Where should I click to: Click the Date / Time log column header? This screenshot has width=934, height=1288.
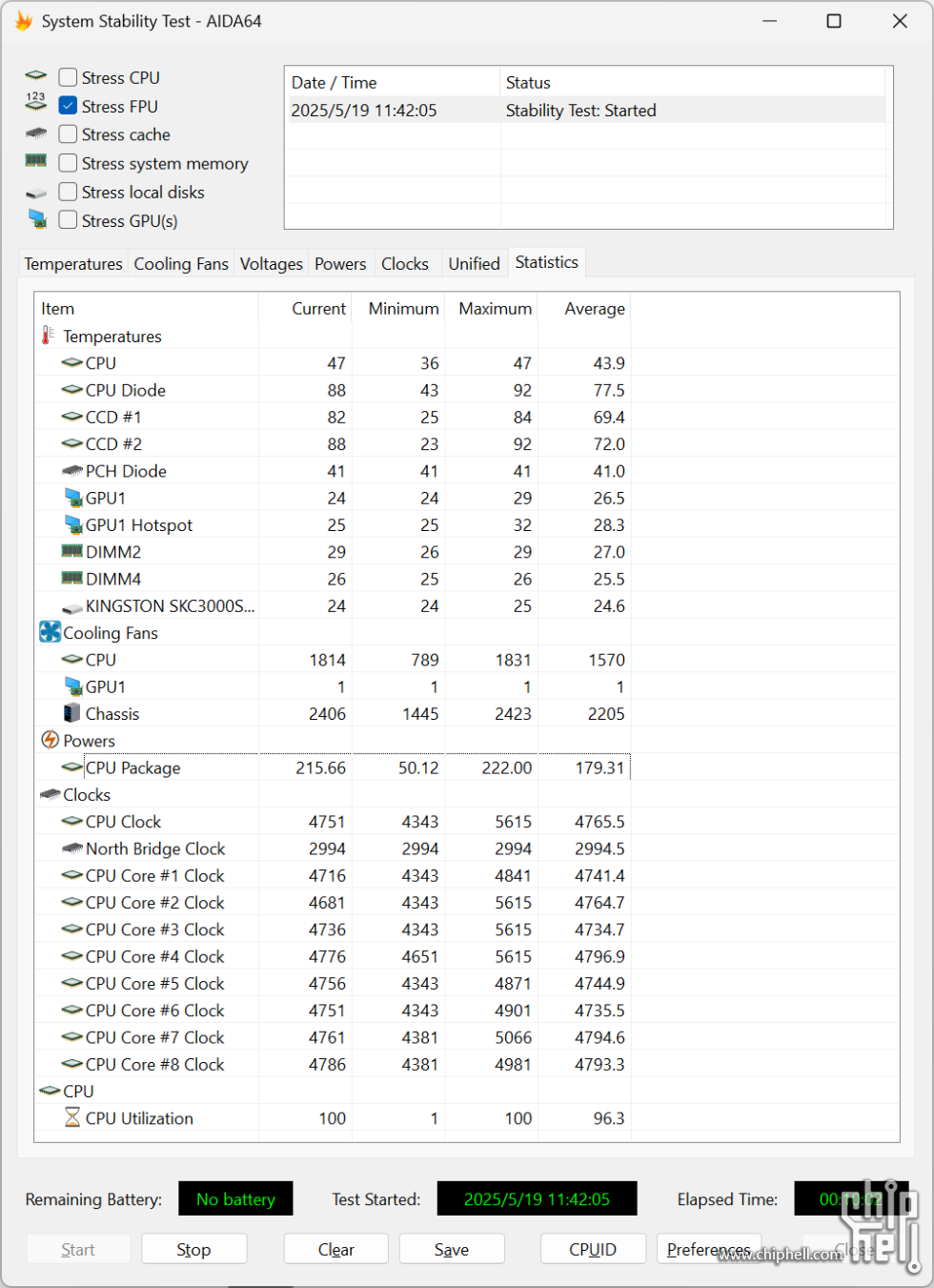(393, 83)
